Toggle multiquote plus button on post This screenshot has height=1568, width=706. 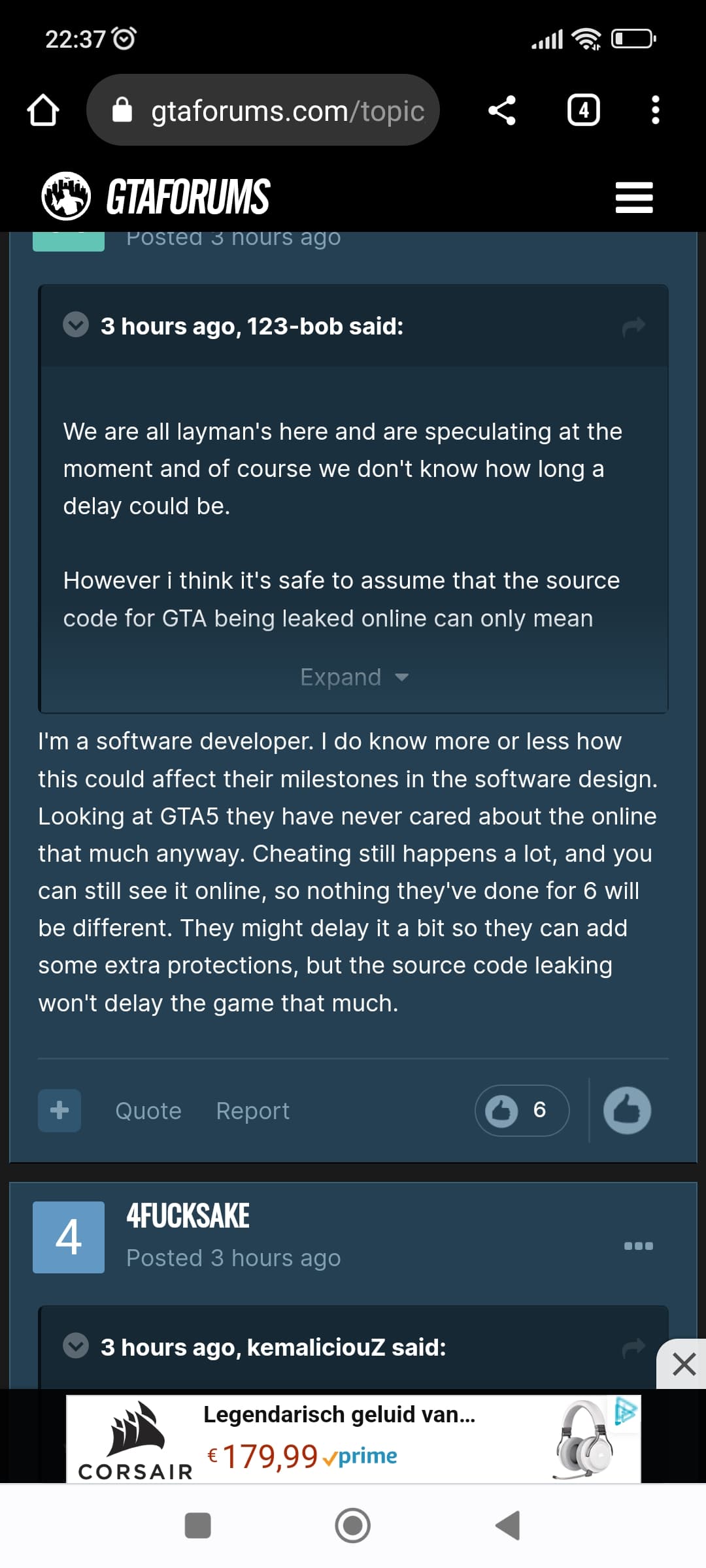coord(59,1110)
